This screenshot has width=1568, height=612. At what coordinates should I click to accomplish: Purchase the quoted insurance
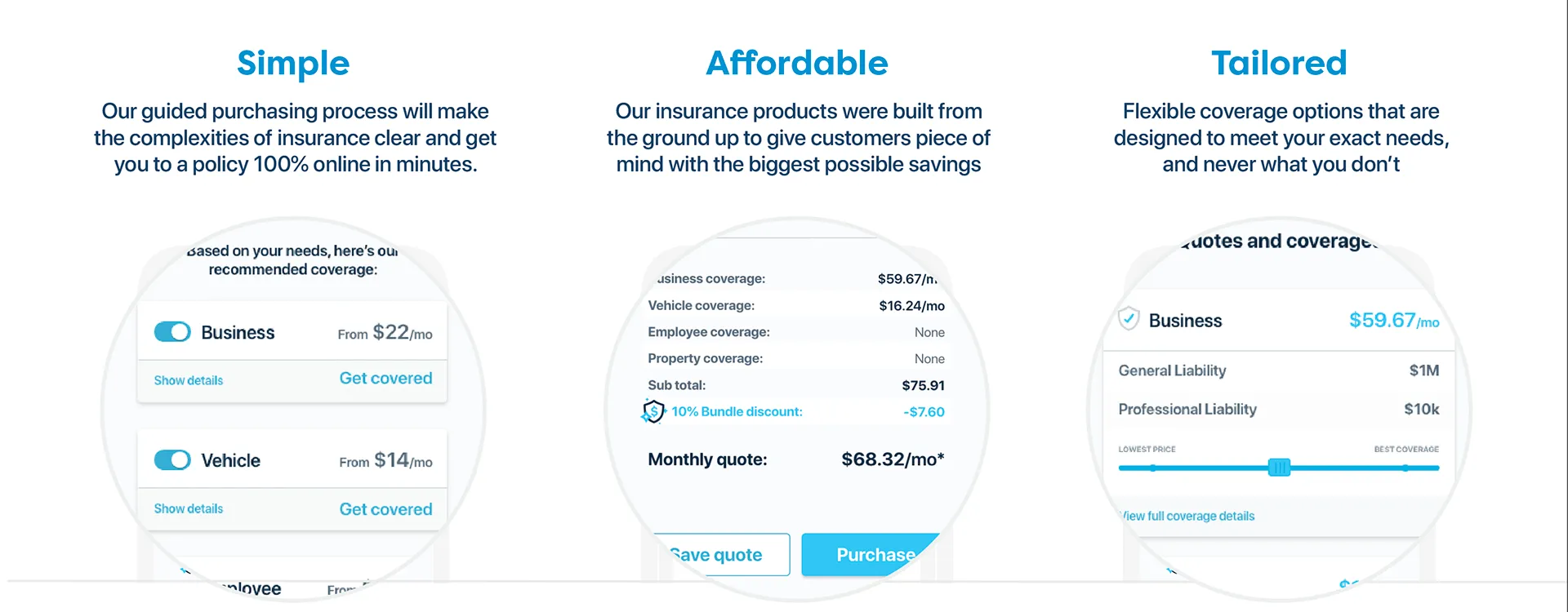pos(871,555)
